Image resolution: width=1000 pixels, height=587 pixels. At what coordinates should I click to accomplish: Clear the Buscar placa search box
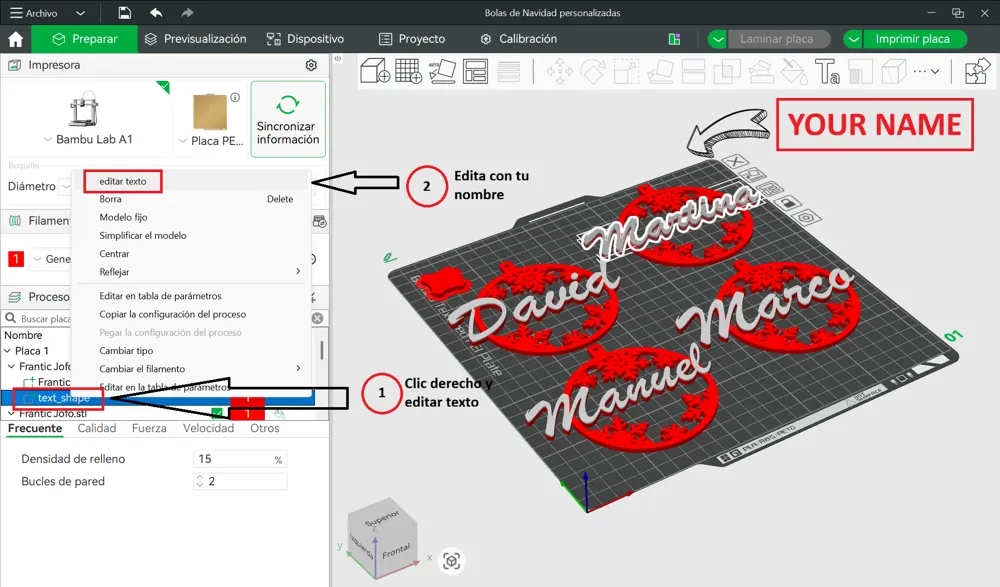(x=318, y=318)
